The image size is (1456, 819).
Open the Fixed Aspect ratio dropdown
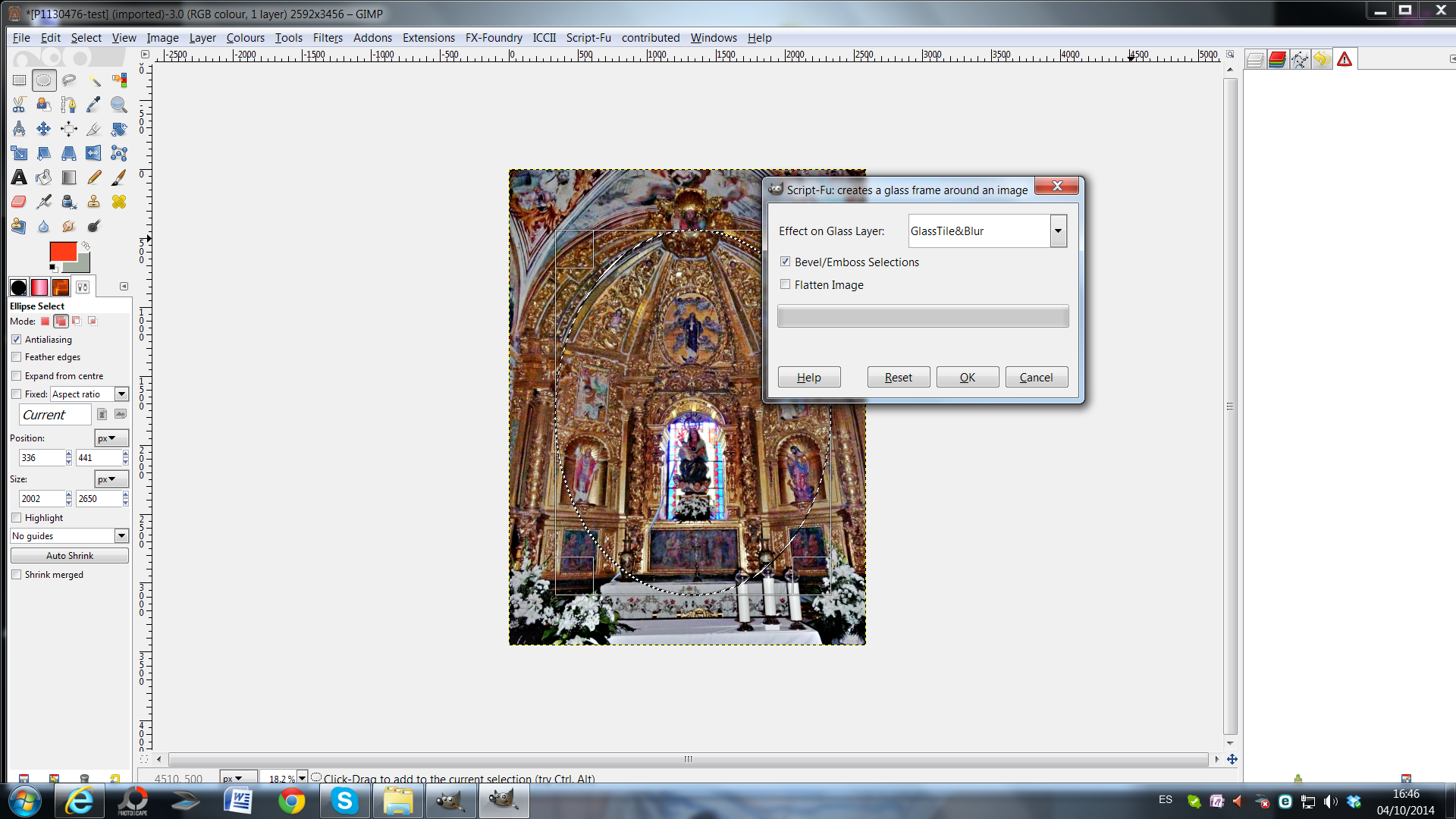pos(121,394)
